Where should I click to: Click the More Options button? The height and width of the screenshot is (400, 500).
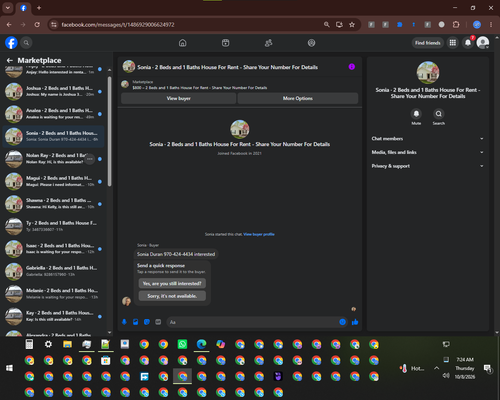[x=298, y=98]
